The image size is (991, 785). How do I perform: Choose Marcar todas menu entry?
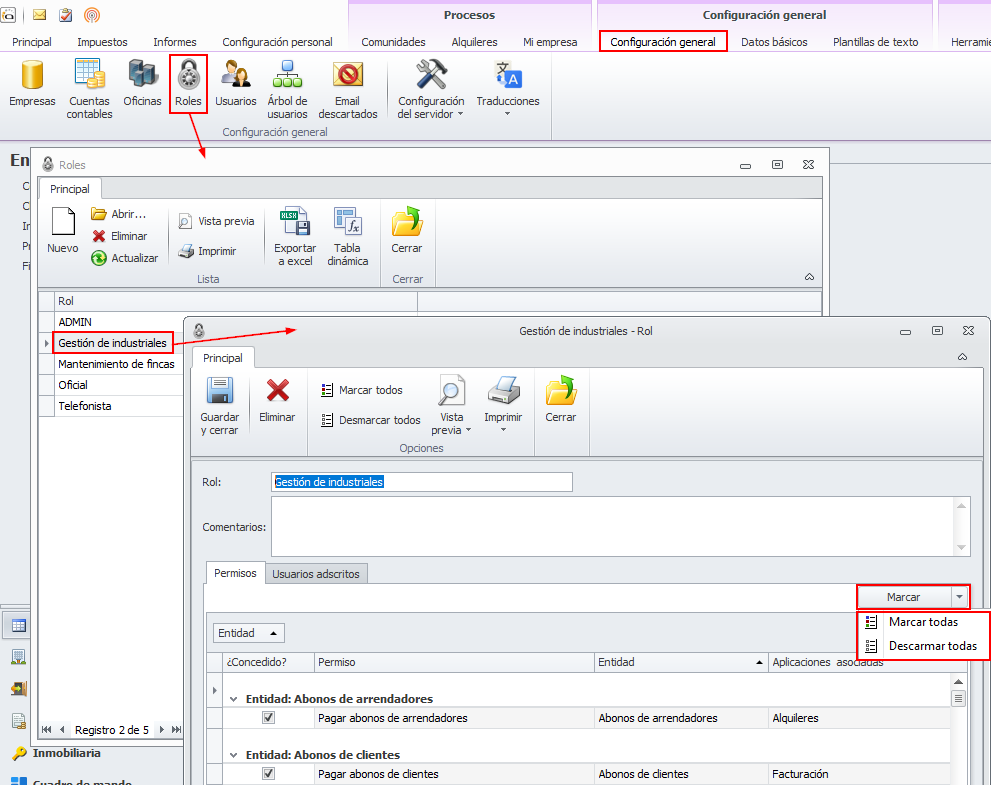pyautogui.click(x=923, y=622)
